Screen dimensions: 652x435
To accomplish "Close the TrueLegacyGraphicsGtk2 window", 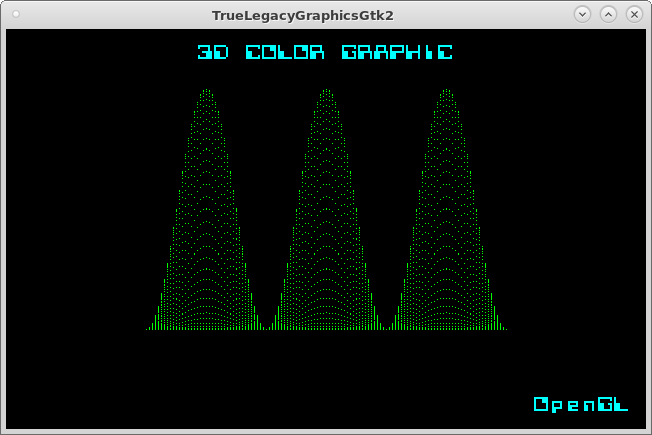I will click(633, 14).
